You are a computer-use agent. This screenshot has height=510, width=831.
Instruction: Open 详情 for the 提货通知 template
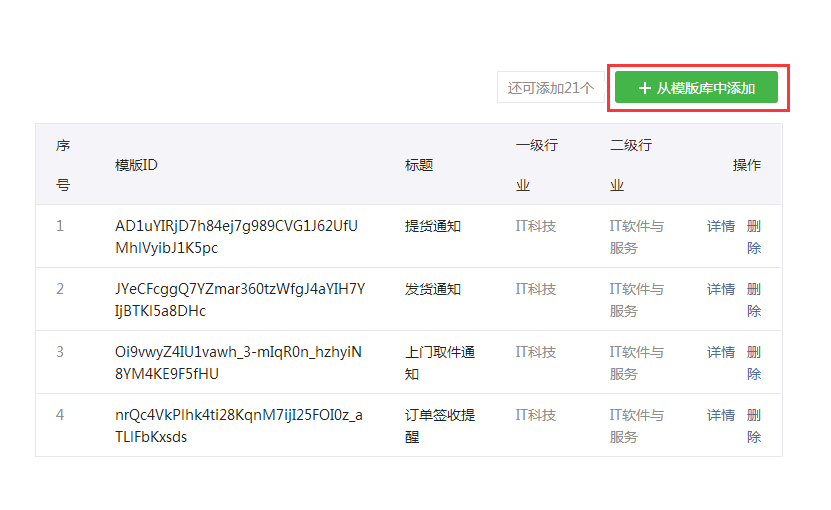721,226
